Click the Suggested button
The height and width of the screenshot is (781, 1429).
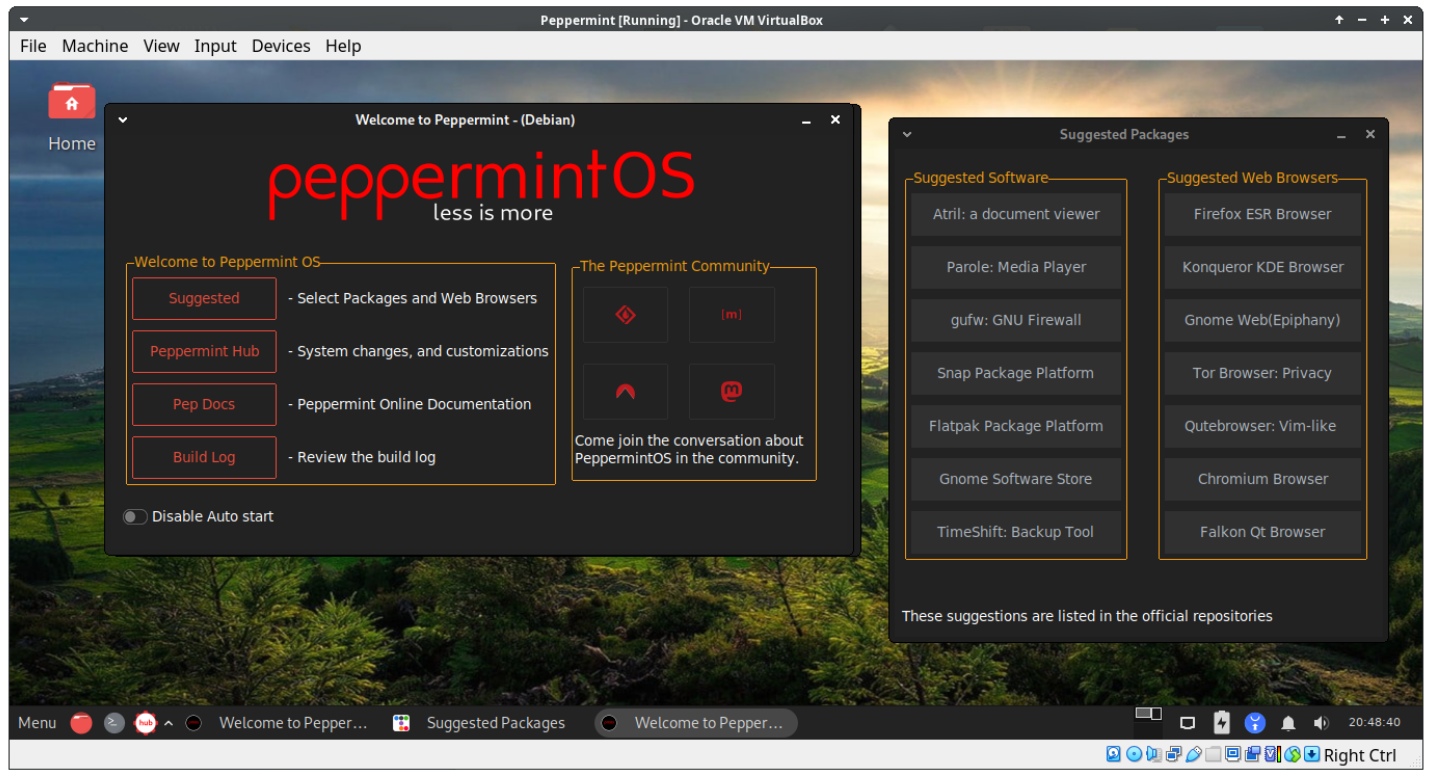[203, 298]
